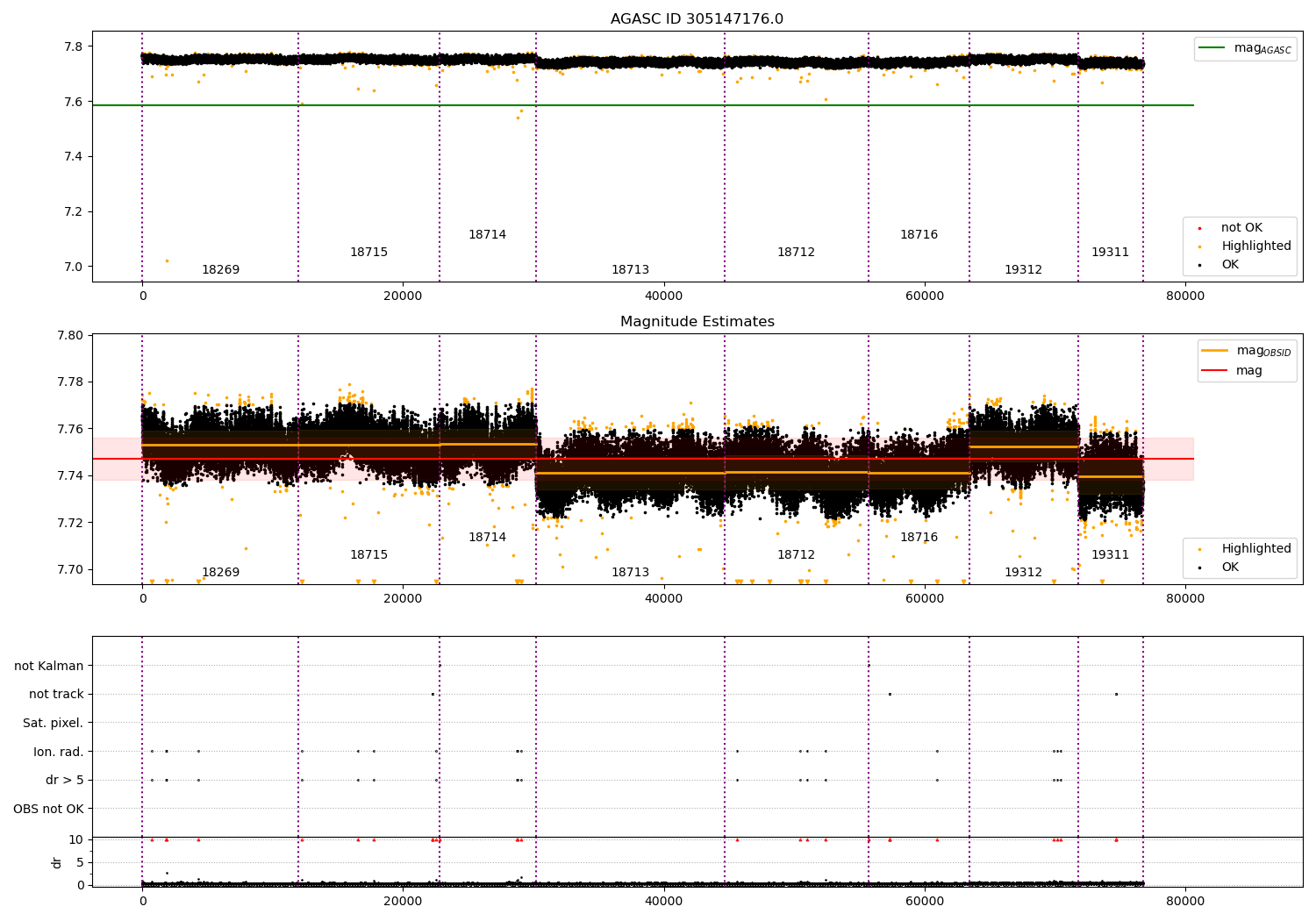Click the mag OBSID orange legend entry
This screenshot has height=921, width=1316.
click(1247, 351)
